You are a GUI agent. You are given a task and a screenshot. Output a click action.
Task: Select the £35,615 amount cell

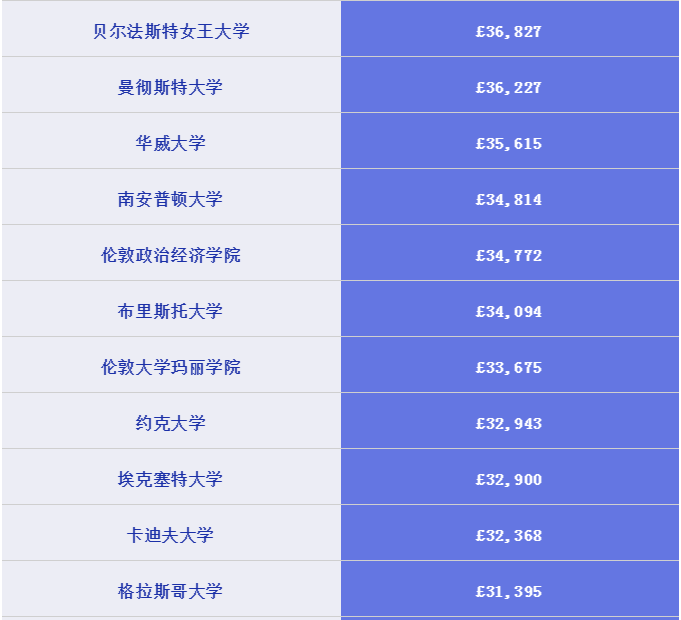(509, 144)
